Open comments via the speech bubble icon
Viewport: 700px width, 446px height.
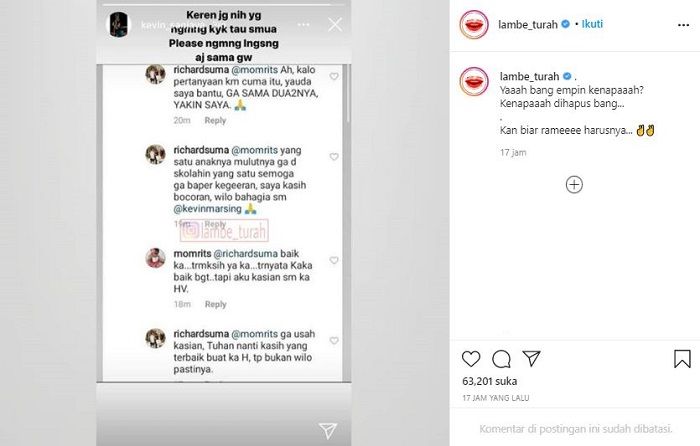click(x=501, y=358)
